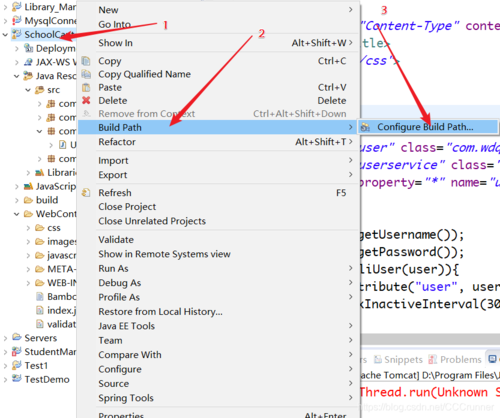Screen dimensions: 500x418
Task: Choose Restore from Local History...
Action: [x=219, y=312]
